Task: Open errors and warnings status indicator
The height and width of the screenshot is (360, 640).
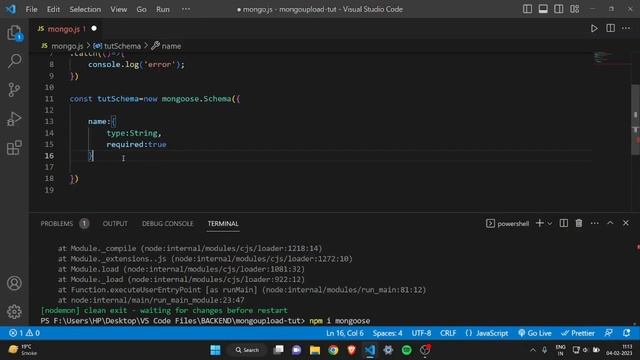Action: [x=24, y=333]
